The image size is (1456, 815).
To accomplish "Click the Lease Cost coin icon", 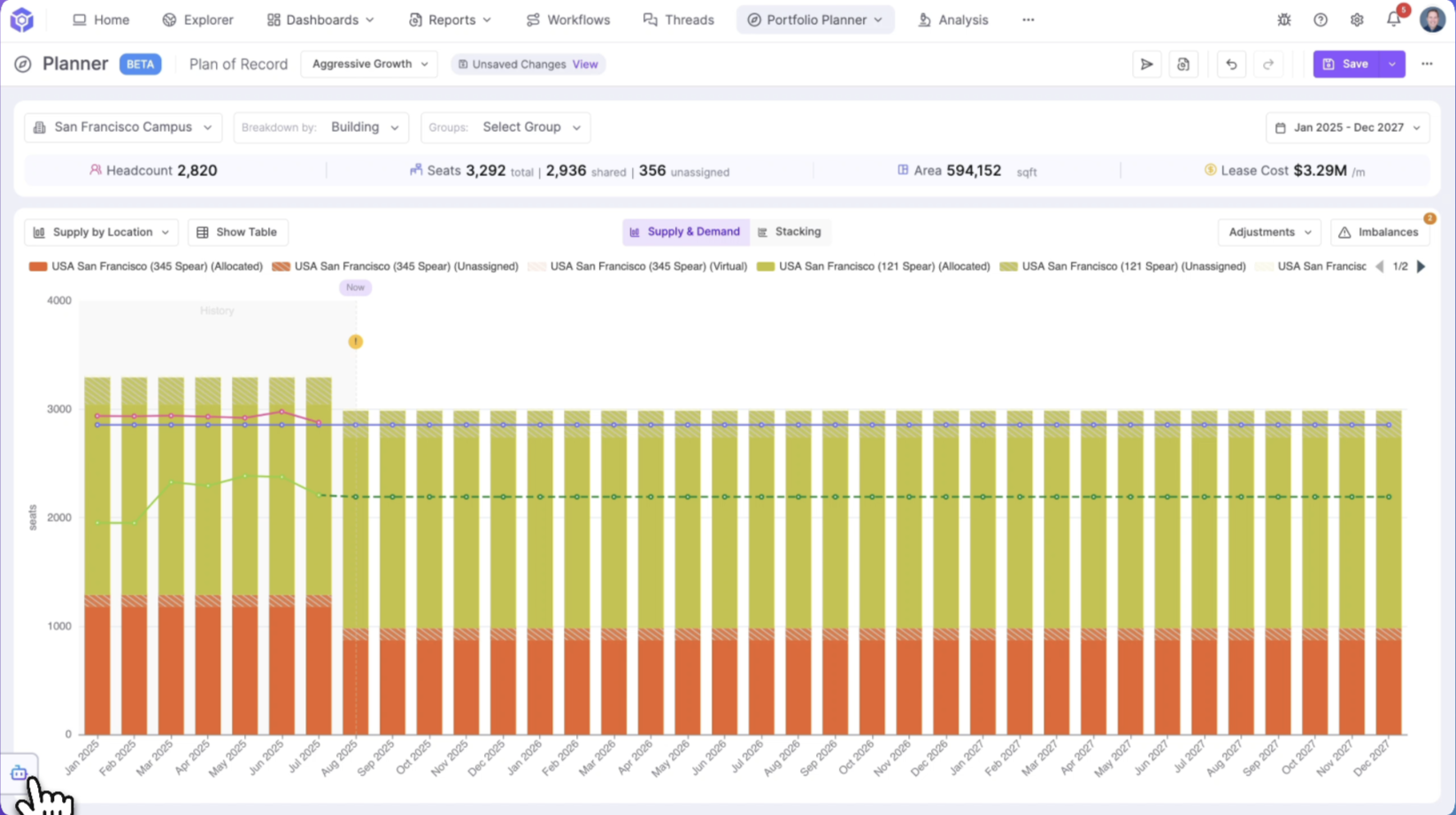I will (x=1210, y=170).
